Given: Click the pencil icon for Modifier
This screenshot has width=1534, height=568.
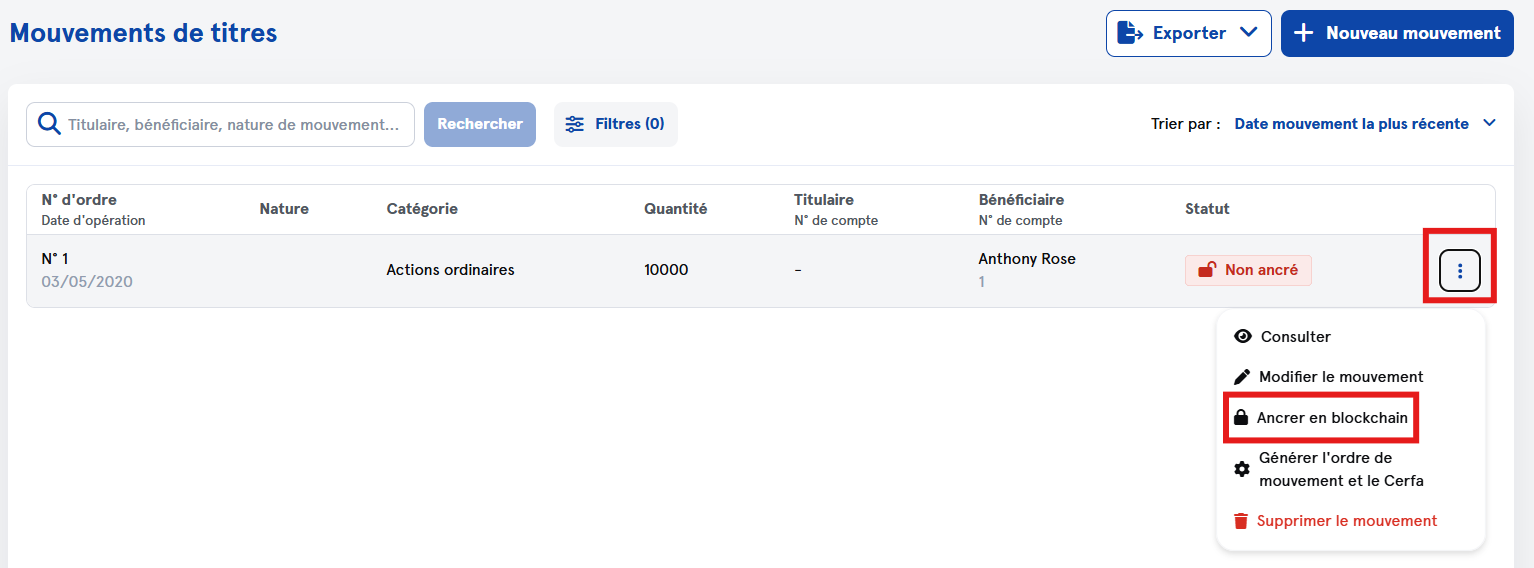Looking at the screenshot, I should click(1242, 377).
